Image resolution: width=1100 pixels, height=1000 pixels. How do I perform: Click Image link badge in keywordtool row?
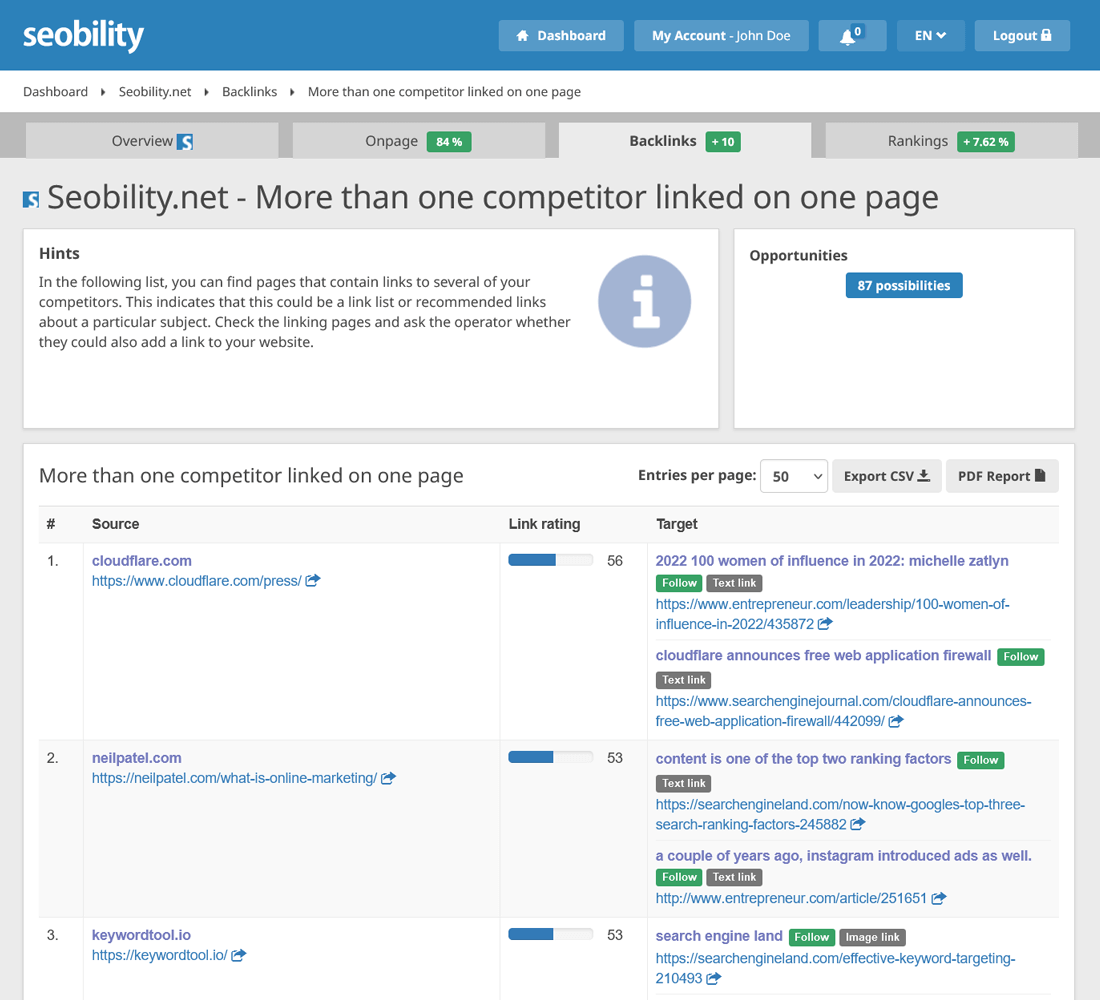pos(872,937)
